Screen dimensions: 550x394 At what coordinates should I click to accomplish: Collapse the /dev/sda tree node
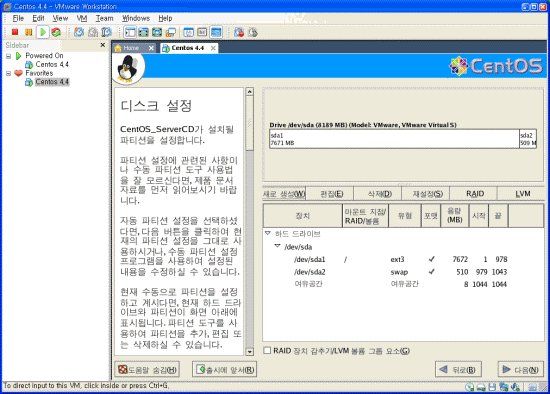(x=277, y=246)
